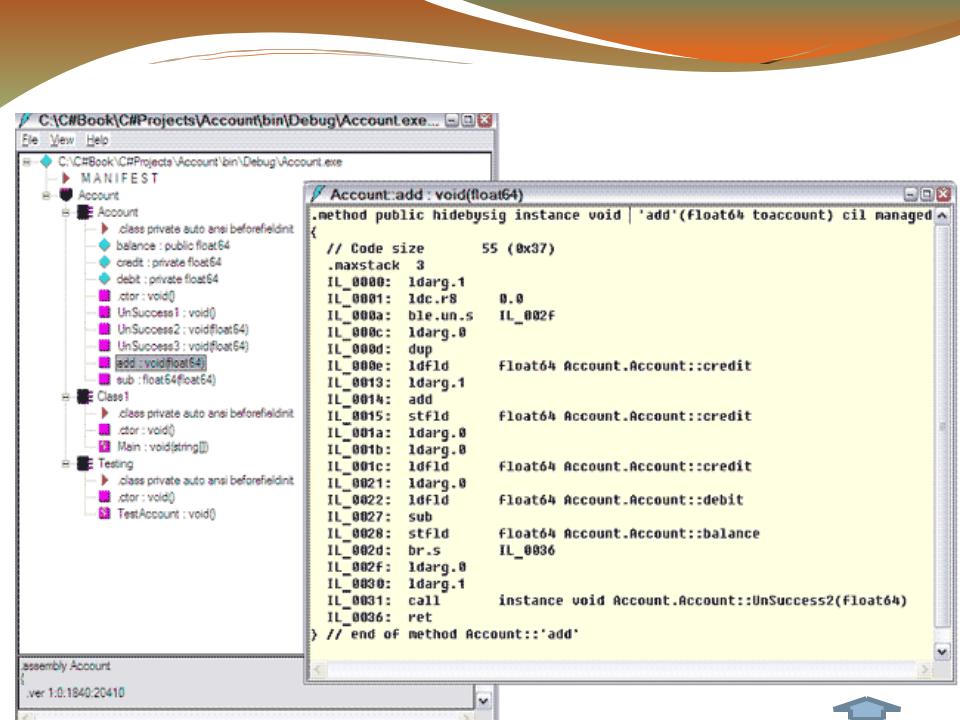Select 'UnSuccess1 : void()' method
This screenshot has width=960, height=720.
pyautogui.click(x=167, y=312)
